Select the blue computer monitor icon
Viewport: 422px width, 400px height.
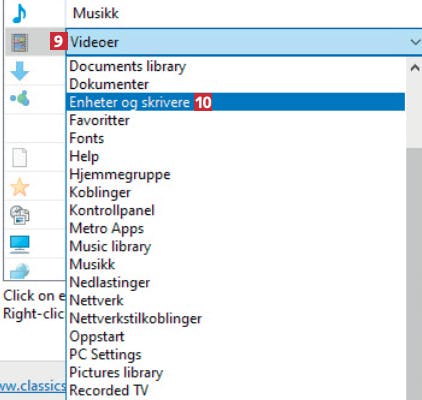click(x=20, y=244)
